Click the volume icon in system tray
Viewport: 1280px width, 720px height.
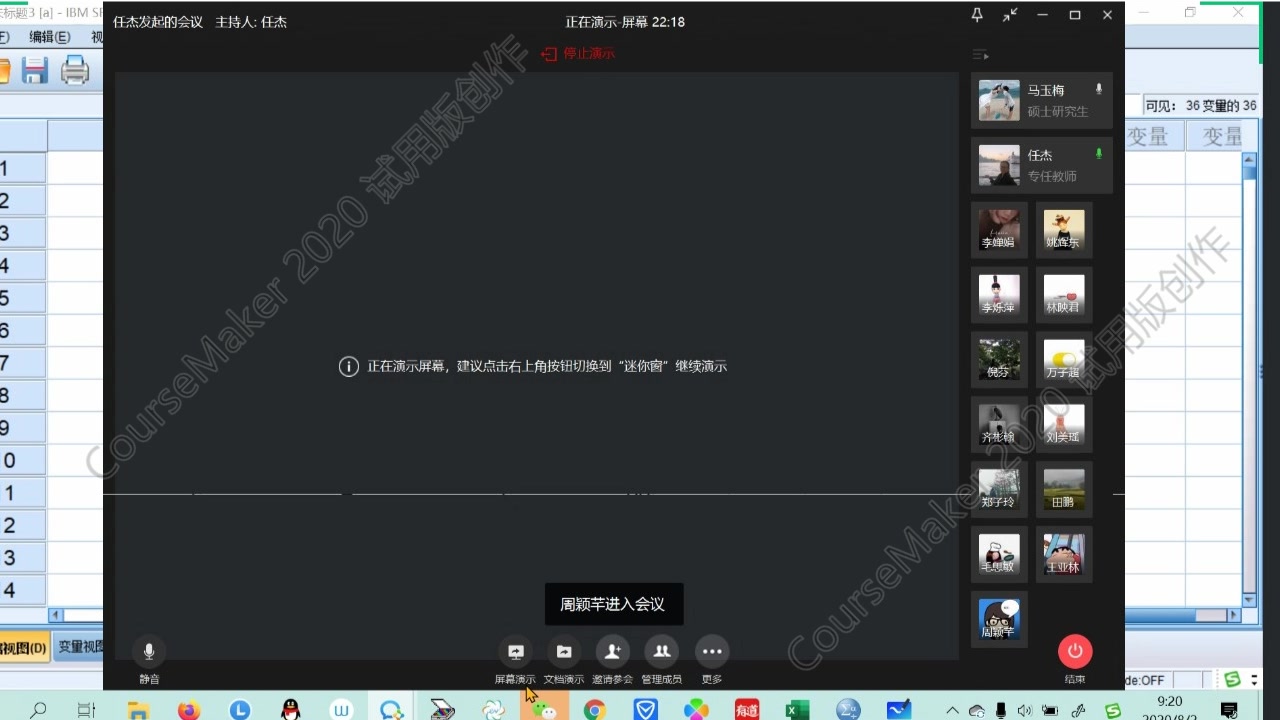[1024, 710]
